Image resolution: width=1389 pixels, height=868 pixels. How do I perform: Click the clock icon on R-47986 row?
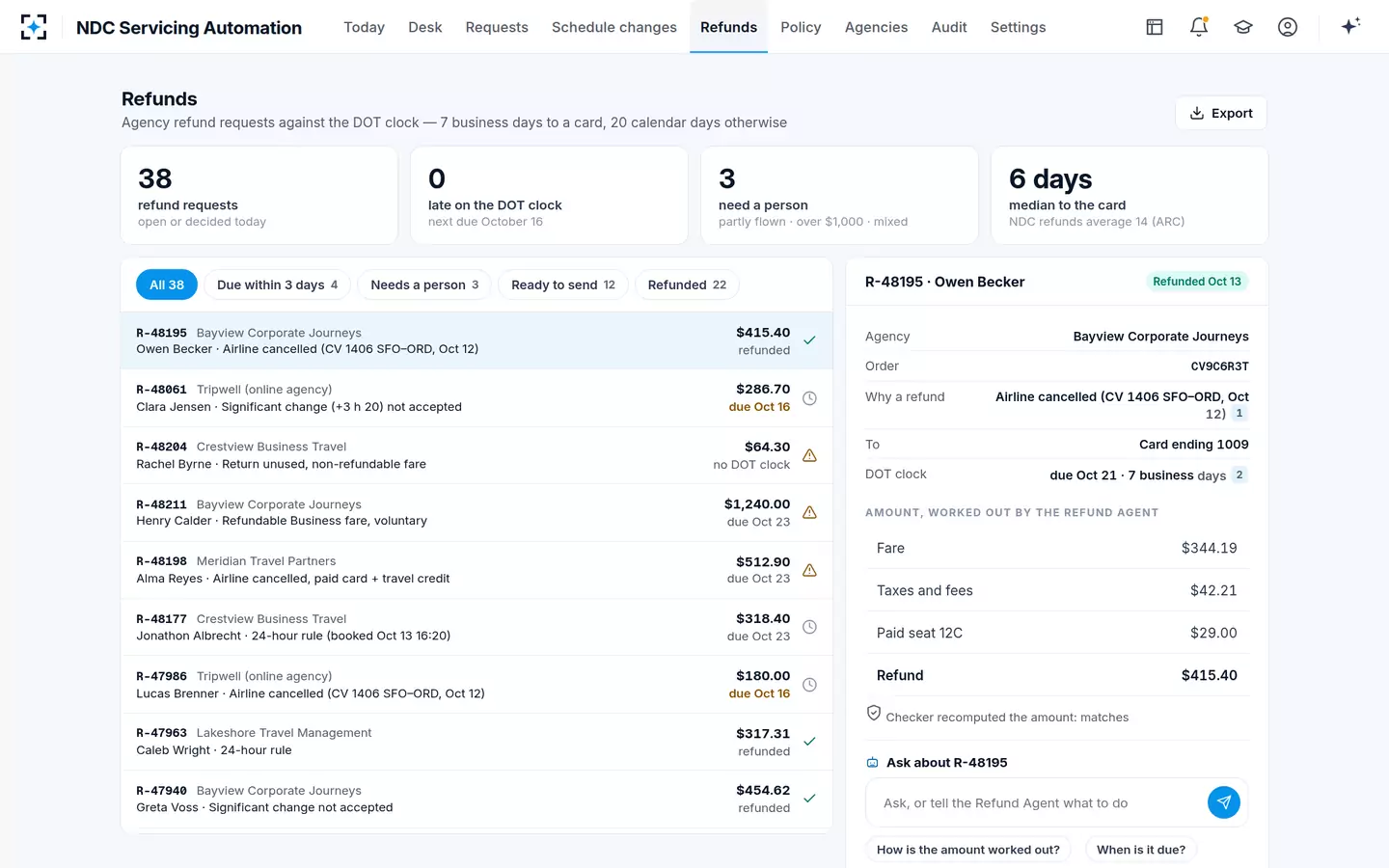tap(810, 685)
